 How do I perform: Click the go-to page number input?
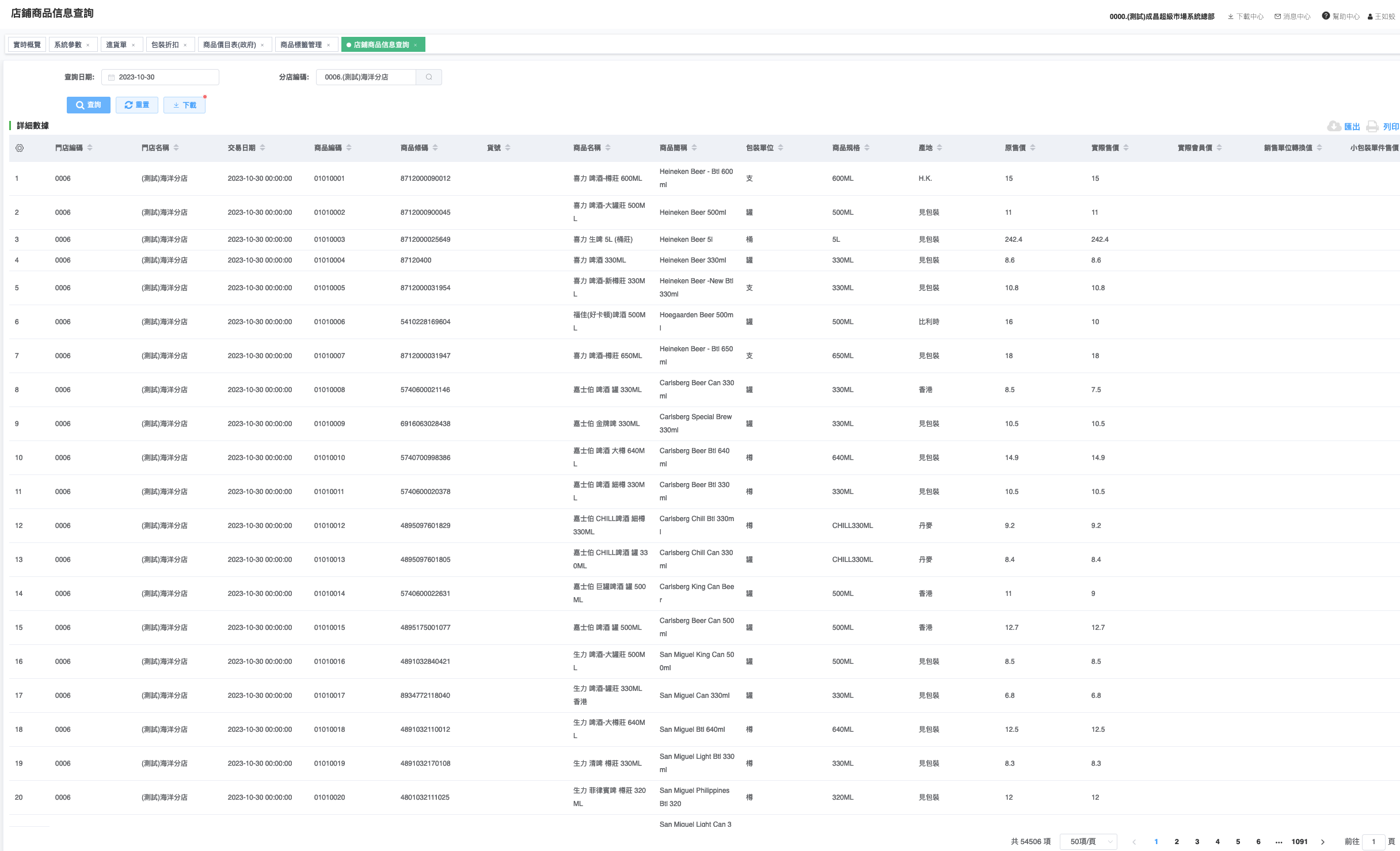point(1373,842)
